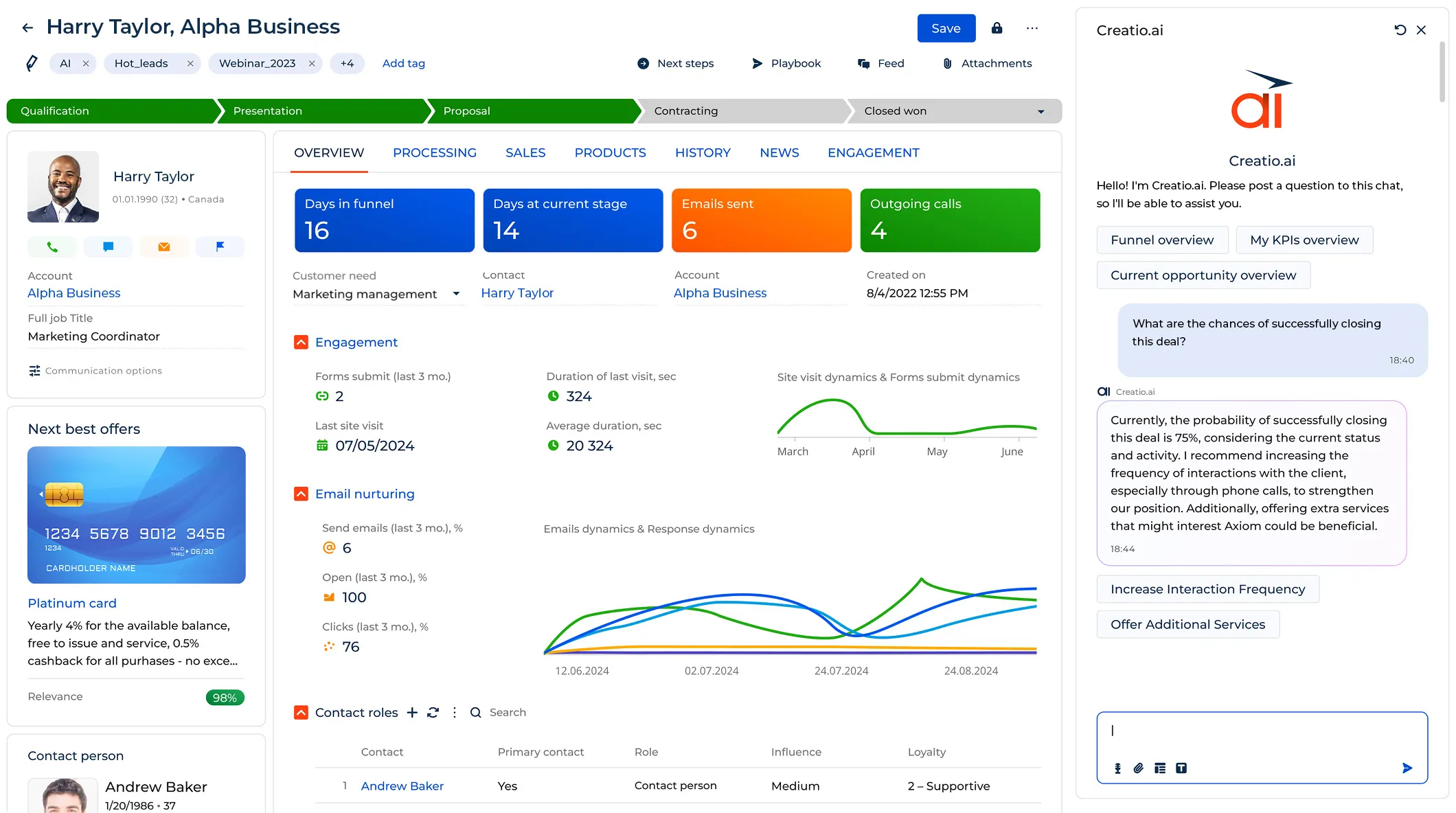Switch to the PRODUCTS tab
Image resolution: width=1456 pixels, height=813 pixels.
point(610,152)
